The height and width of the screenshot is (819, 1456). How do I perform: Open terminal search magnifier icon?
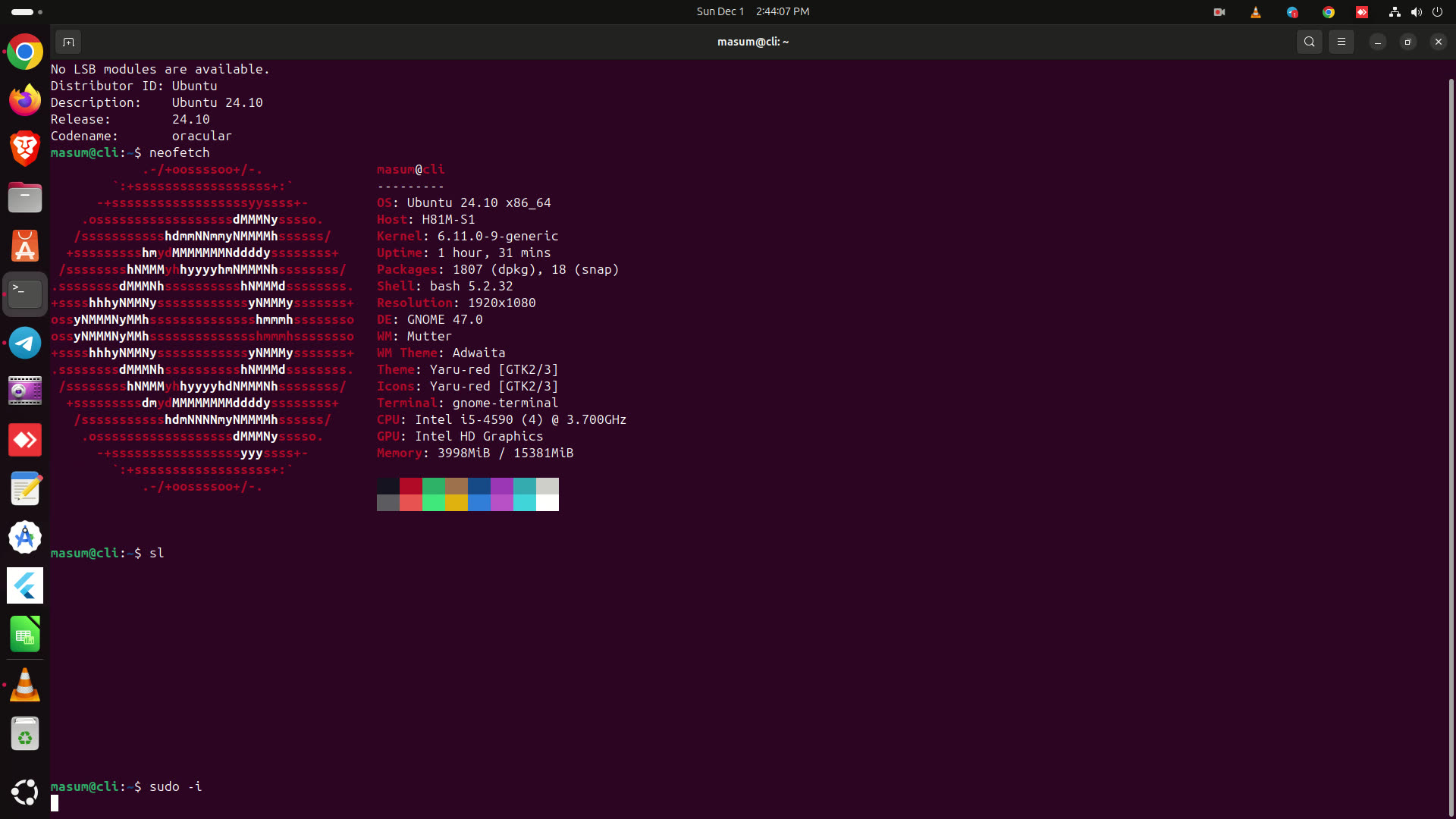coord(1310,42)
